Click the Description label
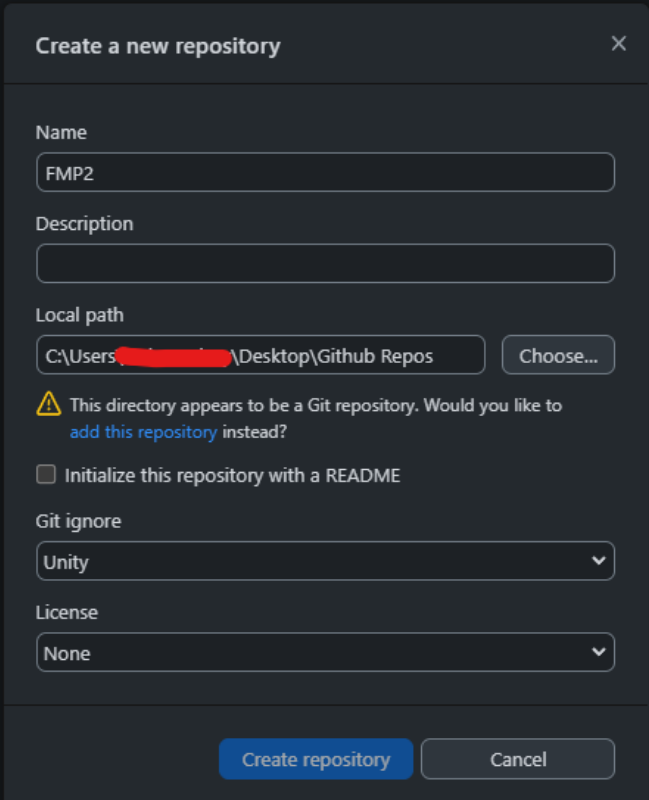 pos(85,224)
